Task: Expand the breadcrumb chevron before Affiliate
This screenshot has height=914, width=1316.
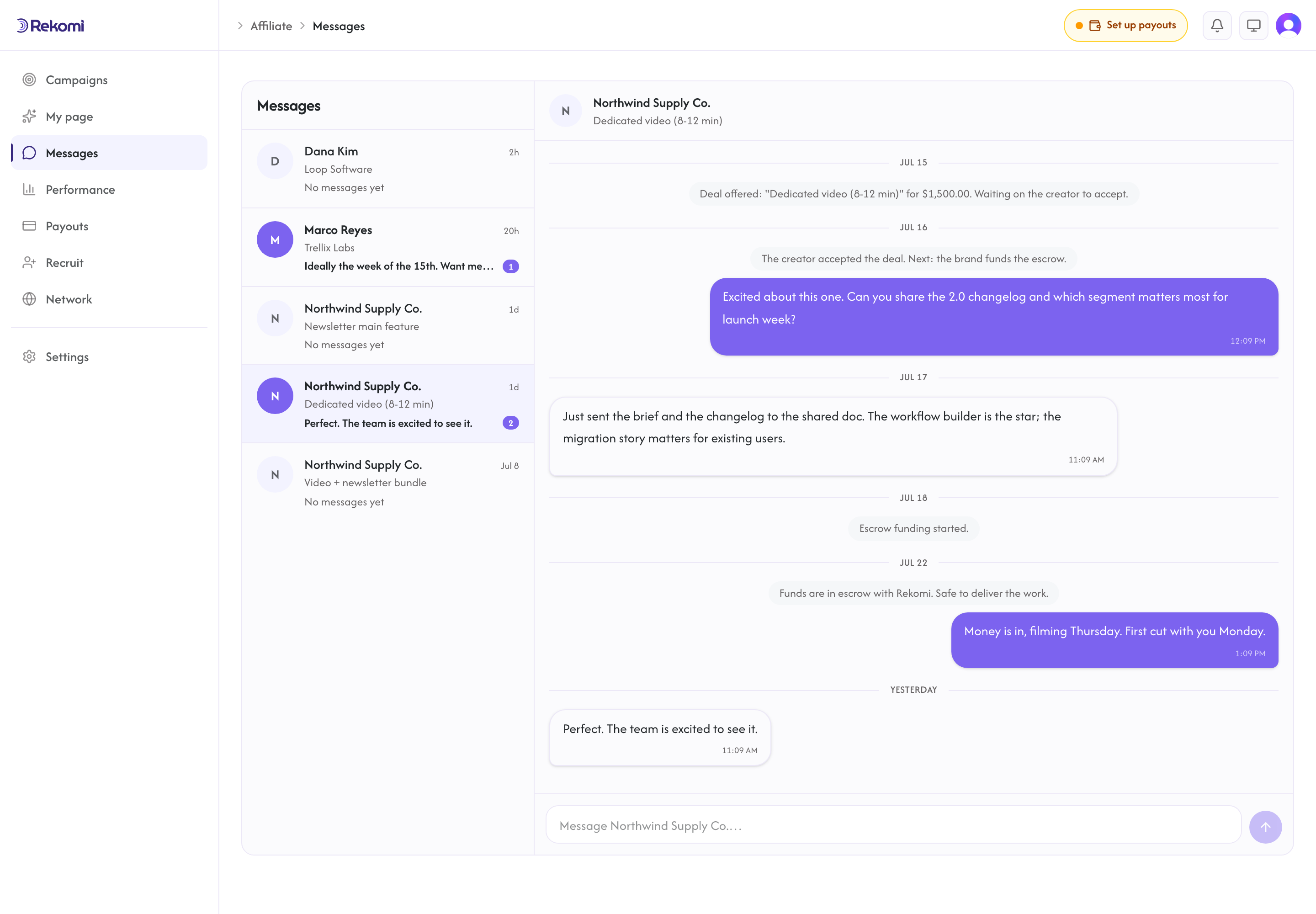Action: (240, 26)
